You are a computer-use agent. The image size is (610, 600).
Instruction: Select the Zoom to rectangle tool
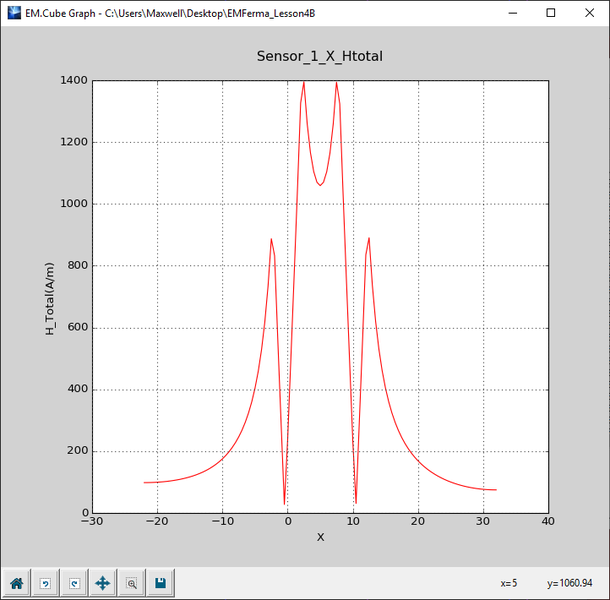[131, 582]
